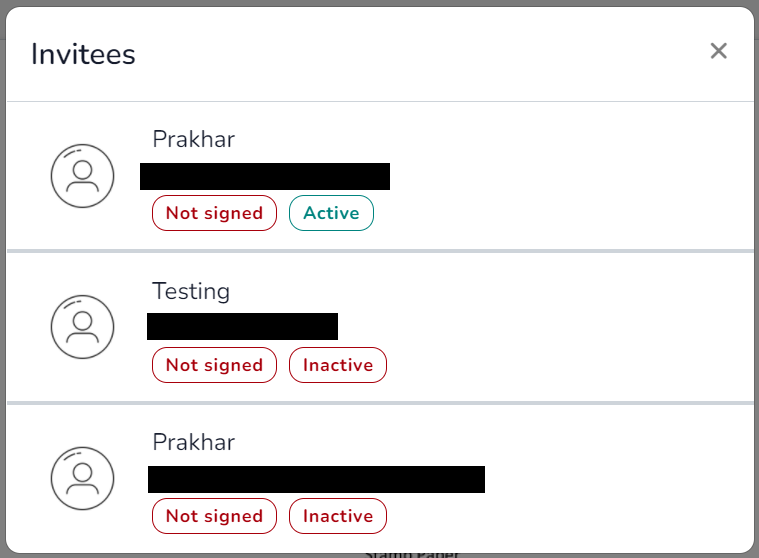Click the redacted email of the active Prakhar

(265, 176)
